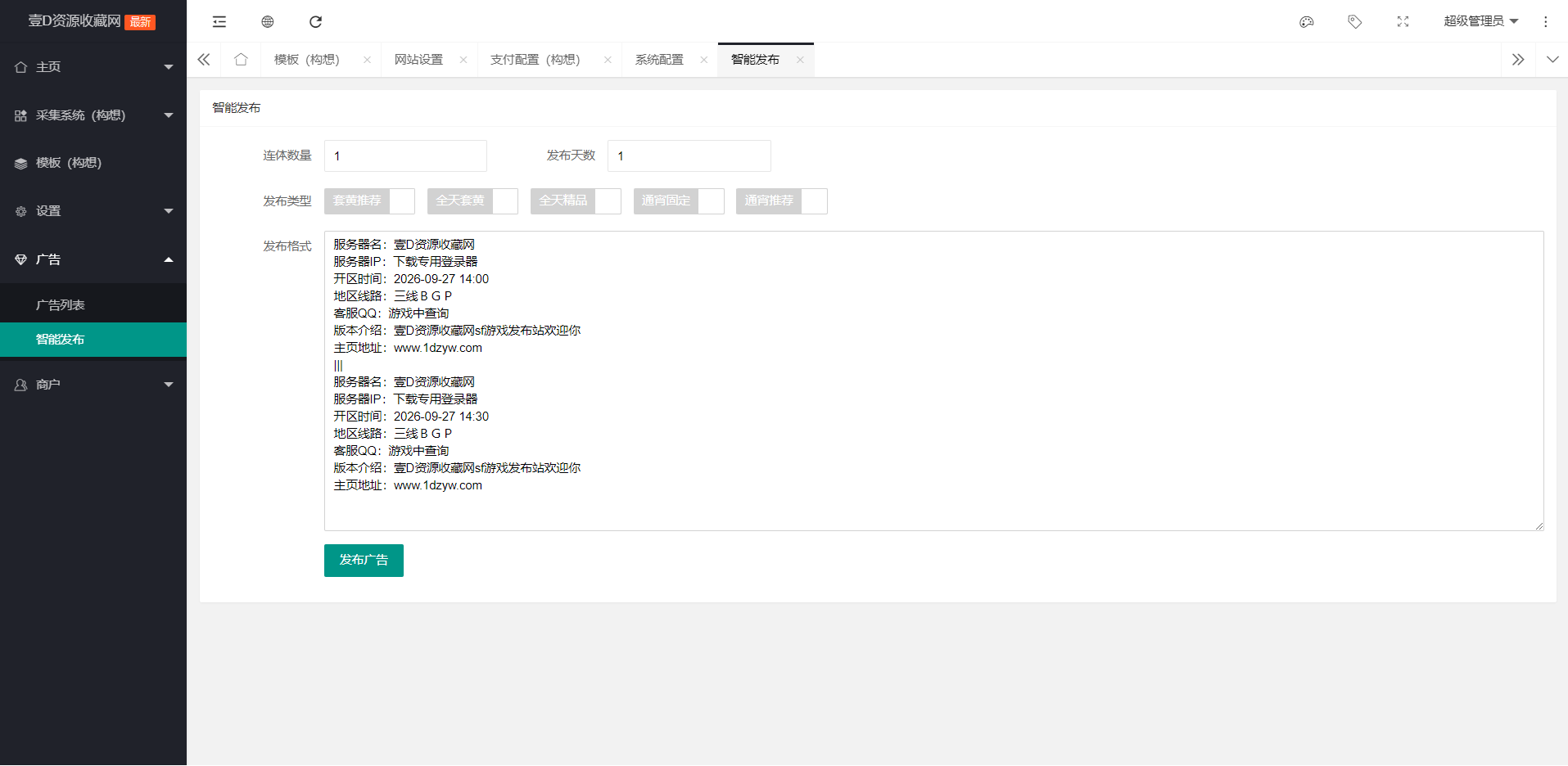Grab the textarea resize handle
The width and height of the screenshot is (1568, 766).
(x=1539, y=526)
